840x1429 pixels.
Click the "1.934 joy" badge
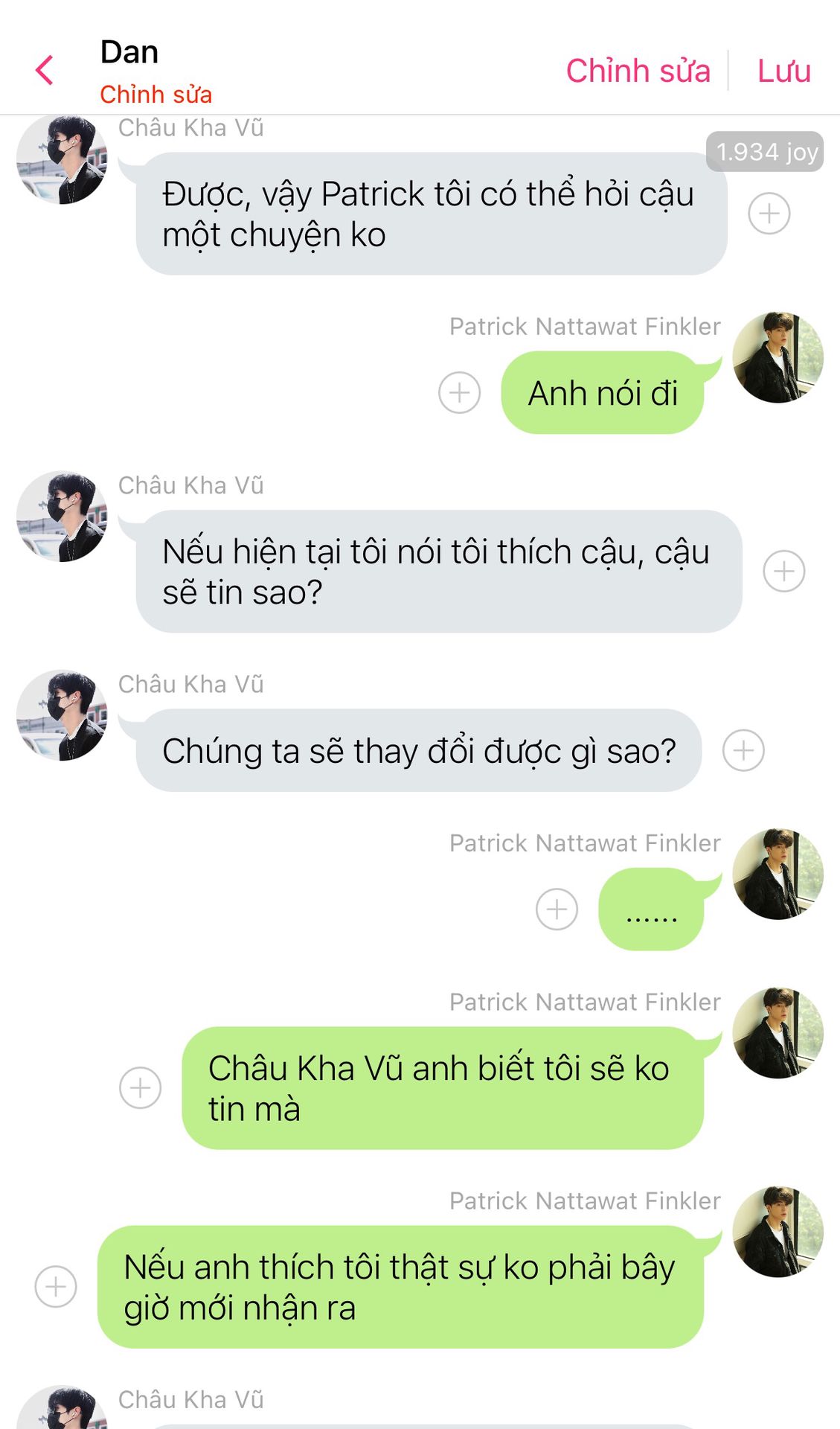point(765,152)
